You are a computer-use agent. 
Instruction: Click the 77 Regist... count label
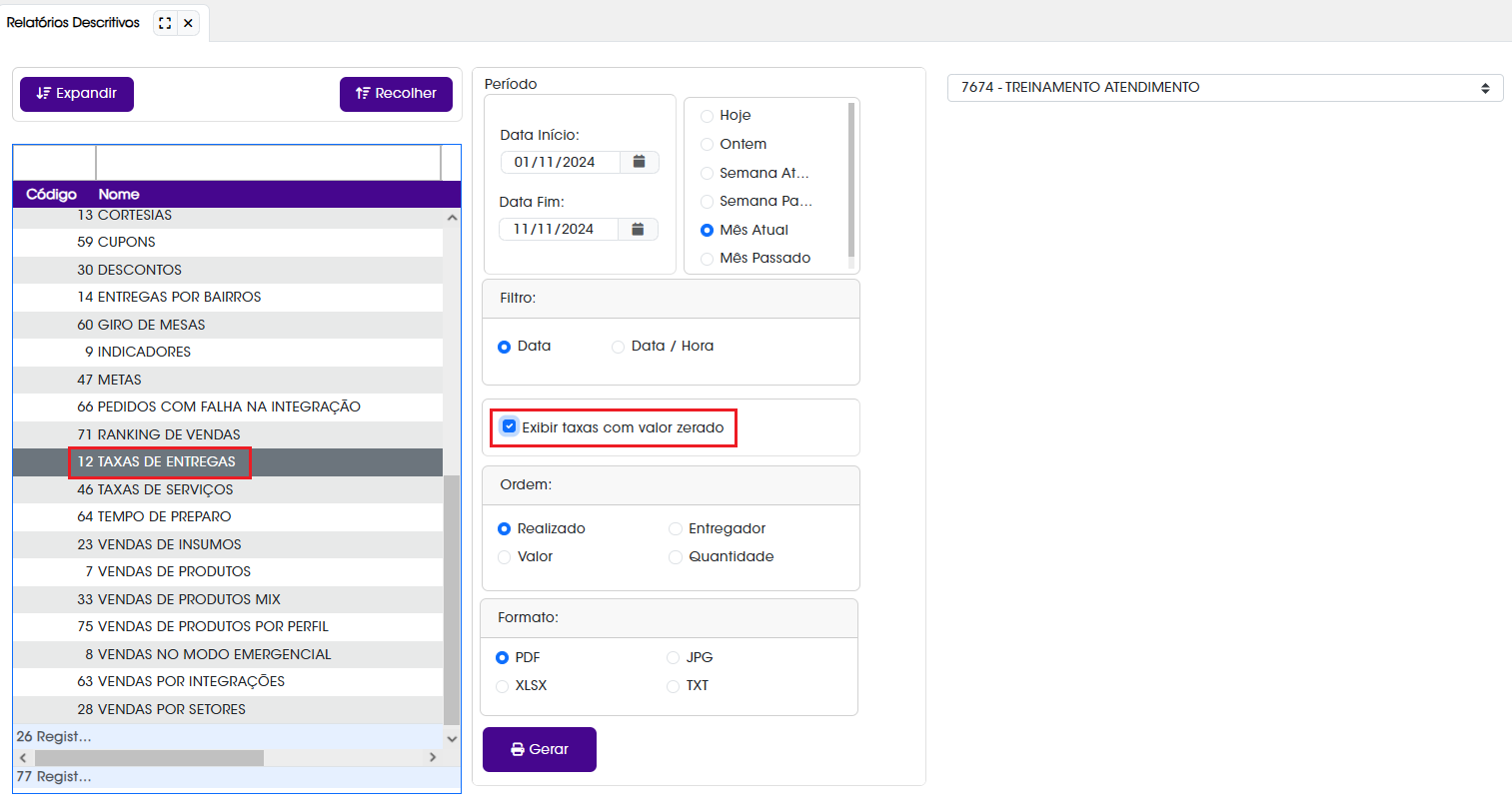[54, 777]
